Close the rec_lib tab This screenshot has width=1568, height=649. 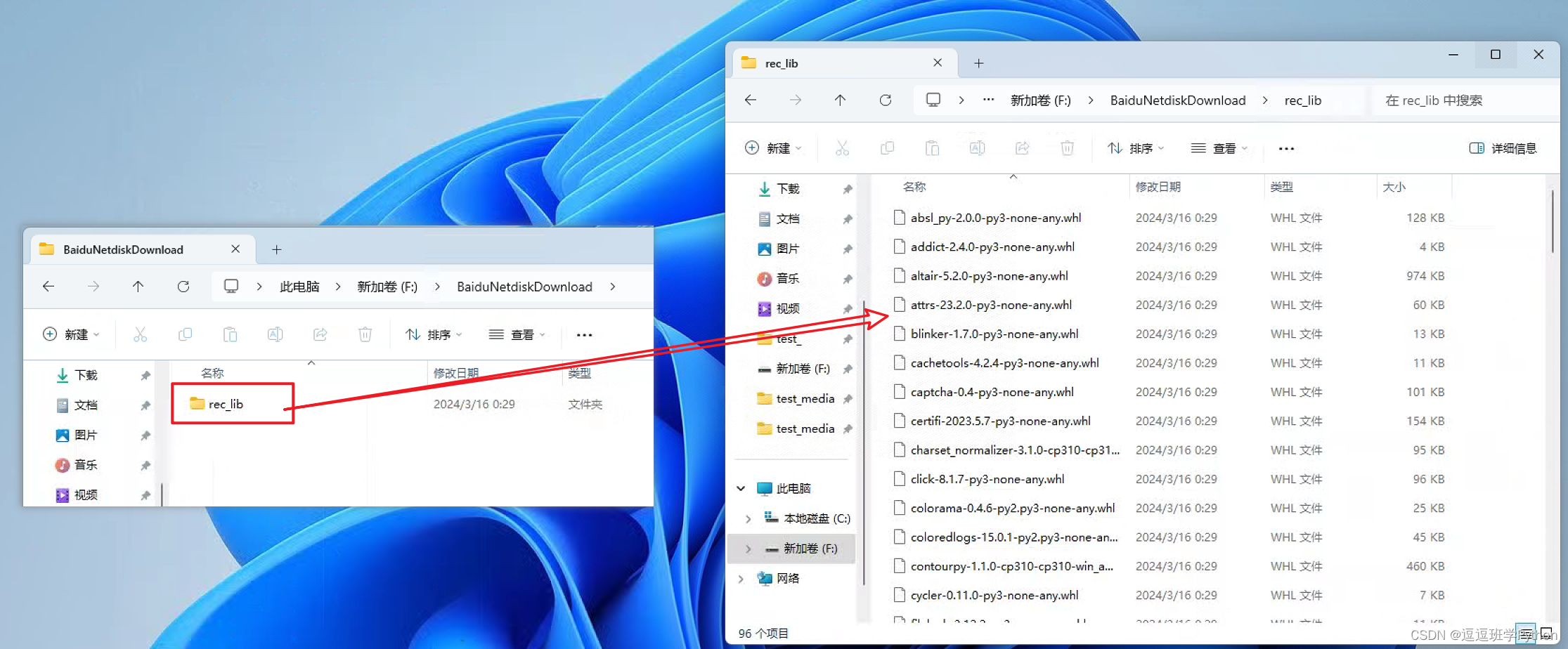pos(938,63)
